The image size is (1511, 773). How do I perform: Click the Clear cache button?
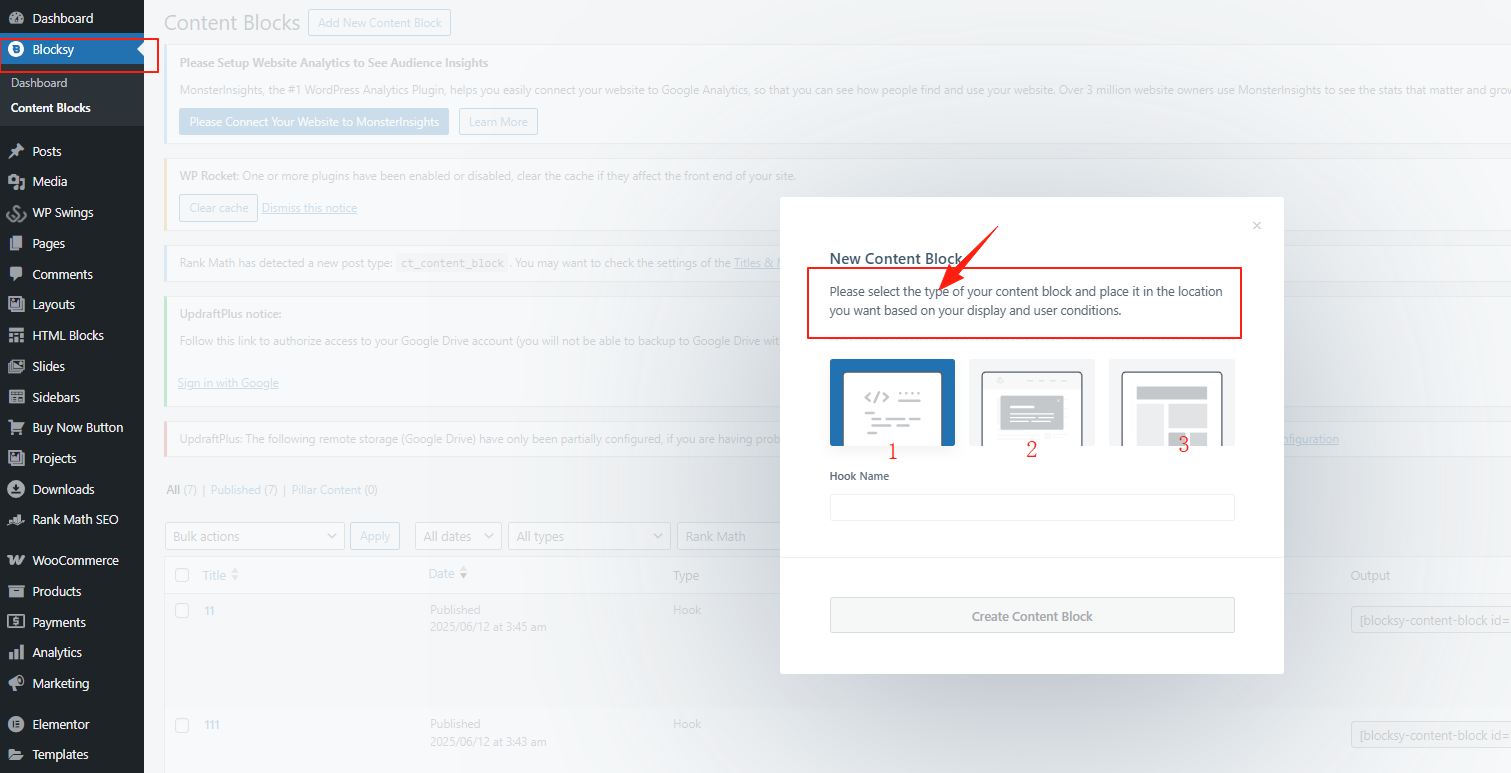coord(219,208)
